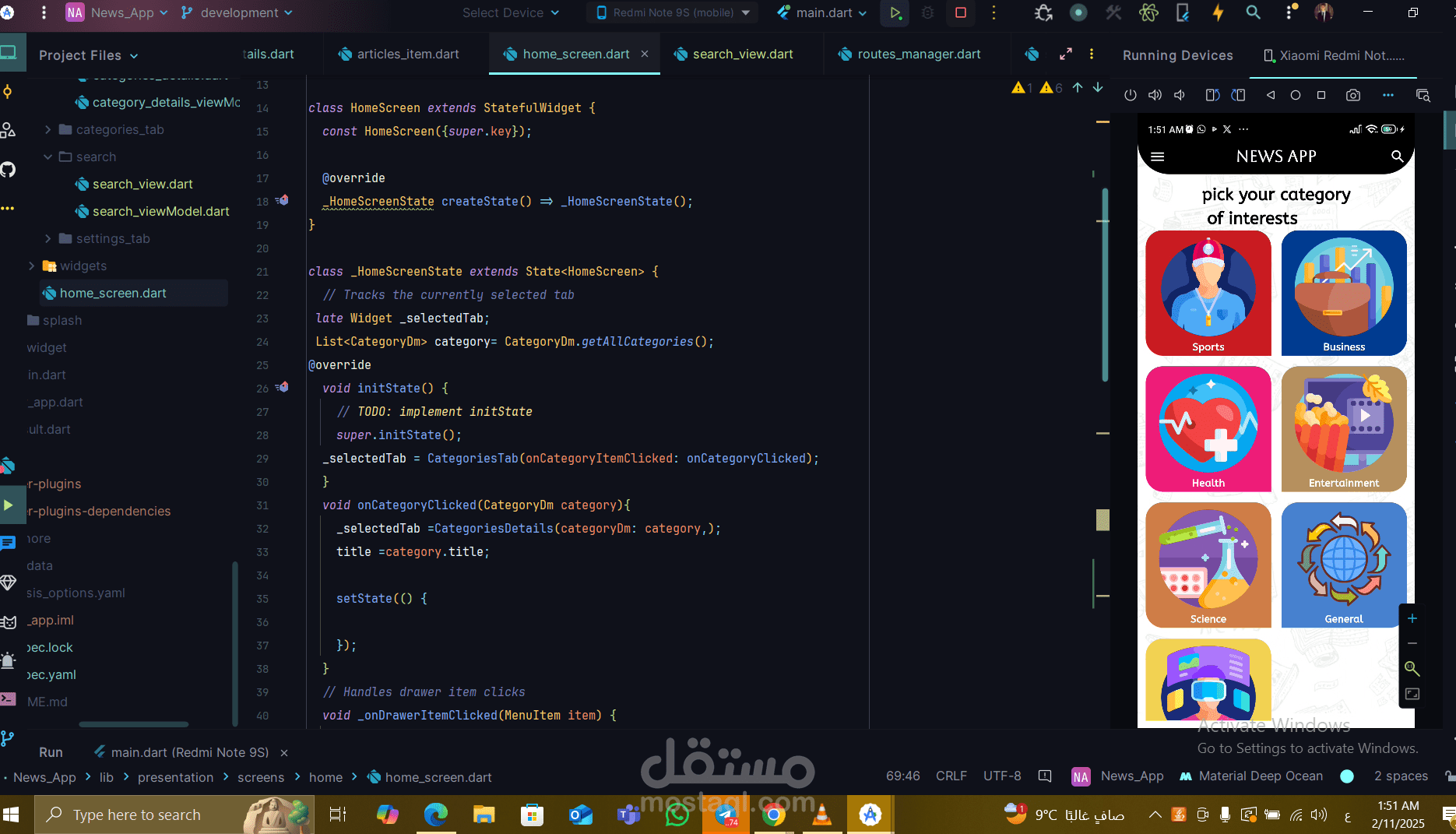Select the Xiaomi Redmi Note device tab

1334,55
